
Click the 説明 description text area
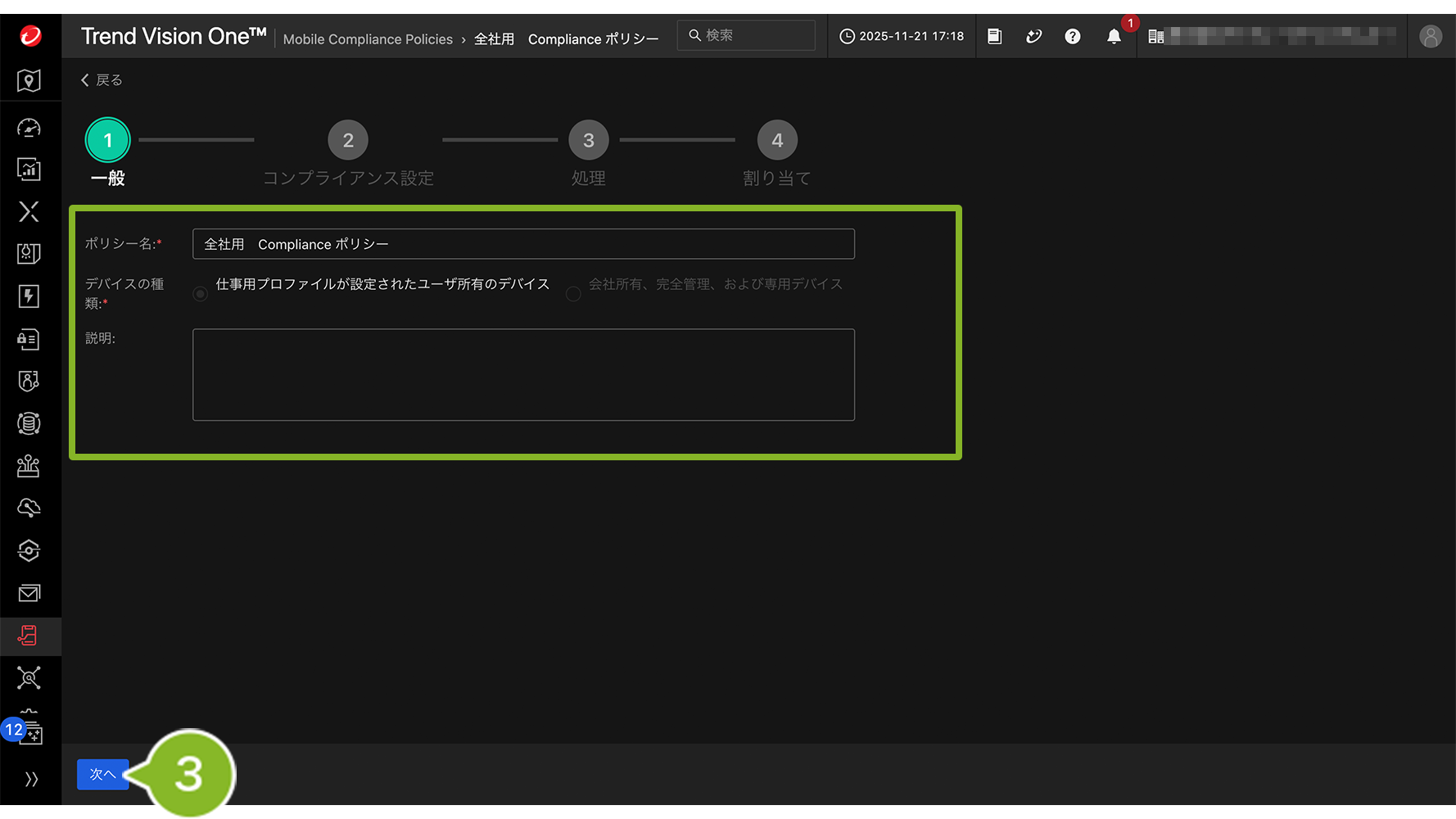(523, 374)
